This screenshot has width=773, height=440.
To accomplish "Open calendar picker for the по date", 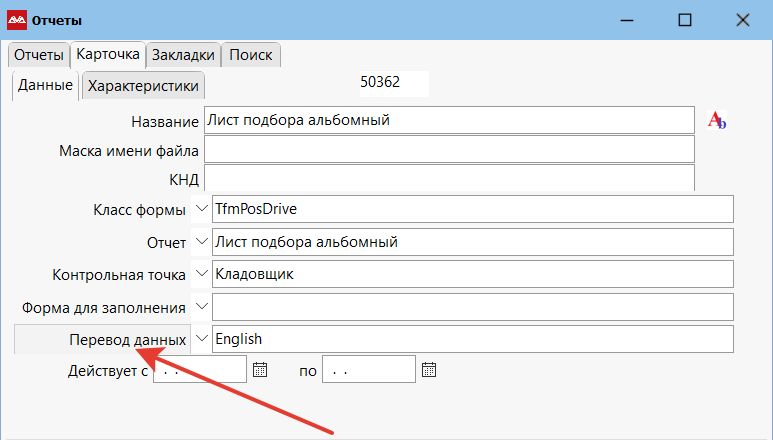I will point(429,369).
